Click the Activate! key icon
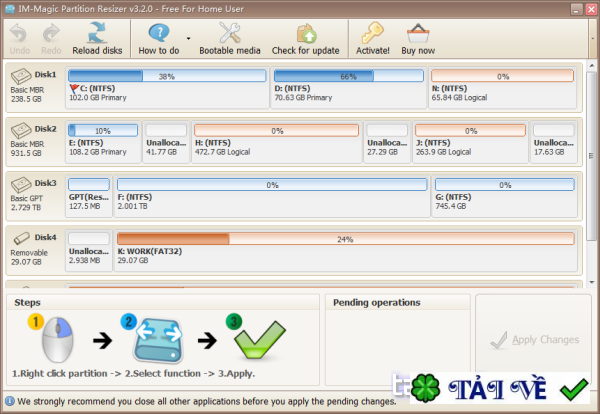This screenshot has height=414, width=600. [x=372, y=33]
